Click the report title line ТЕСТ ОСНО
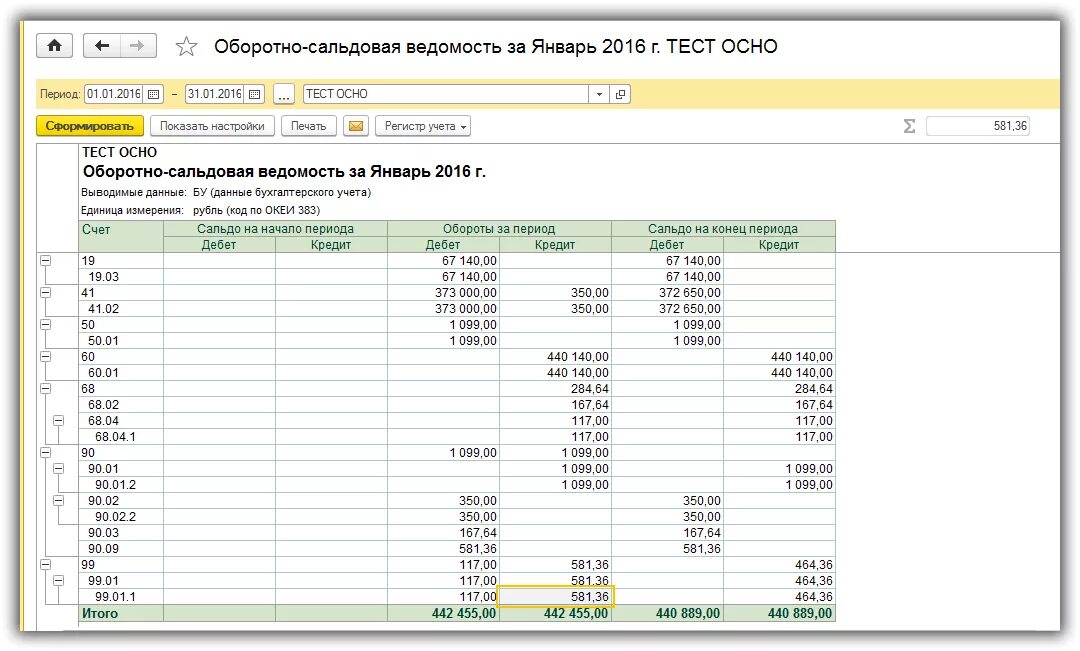Viewport: 1080px width, 651px height. click(x=120, y=152)
